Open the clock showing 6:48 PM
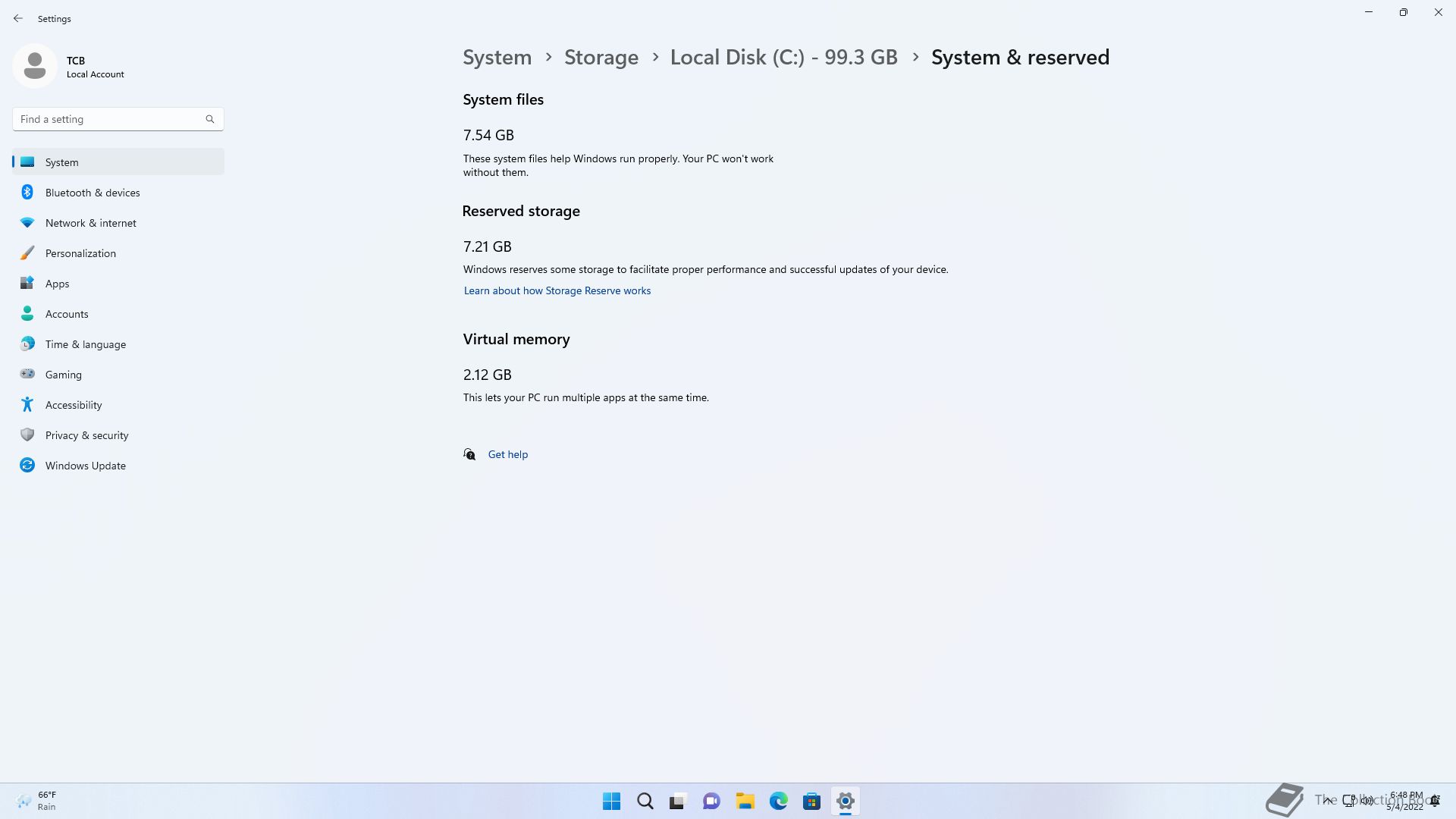1456x819 pixels. tap(1405, 801)
